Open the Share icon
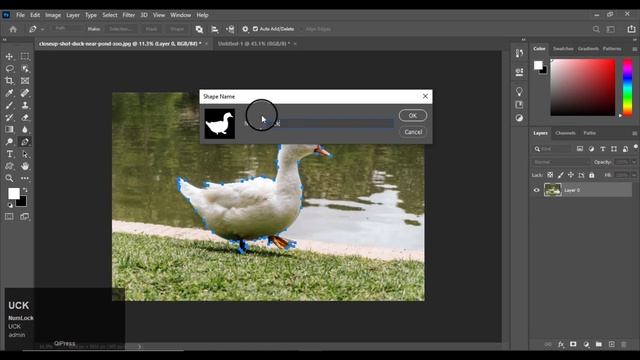This screenshot has width=640, height=360. coord(631,29)
